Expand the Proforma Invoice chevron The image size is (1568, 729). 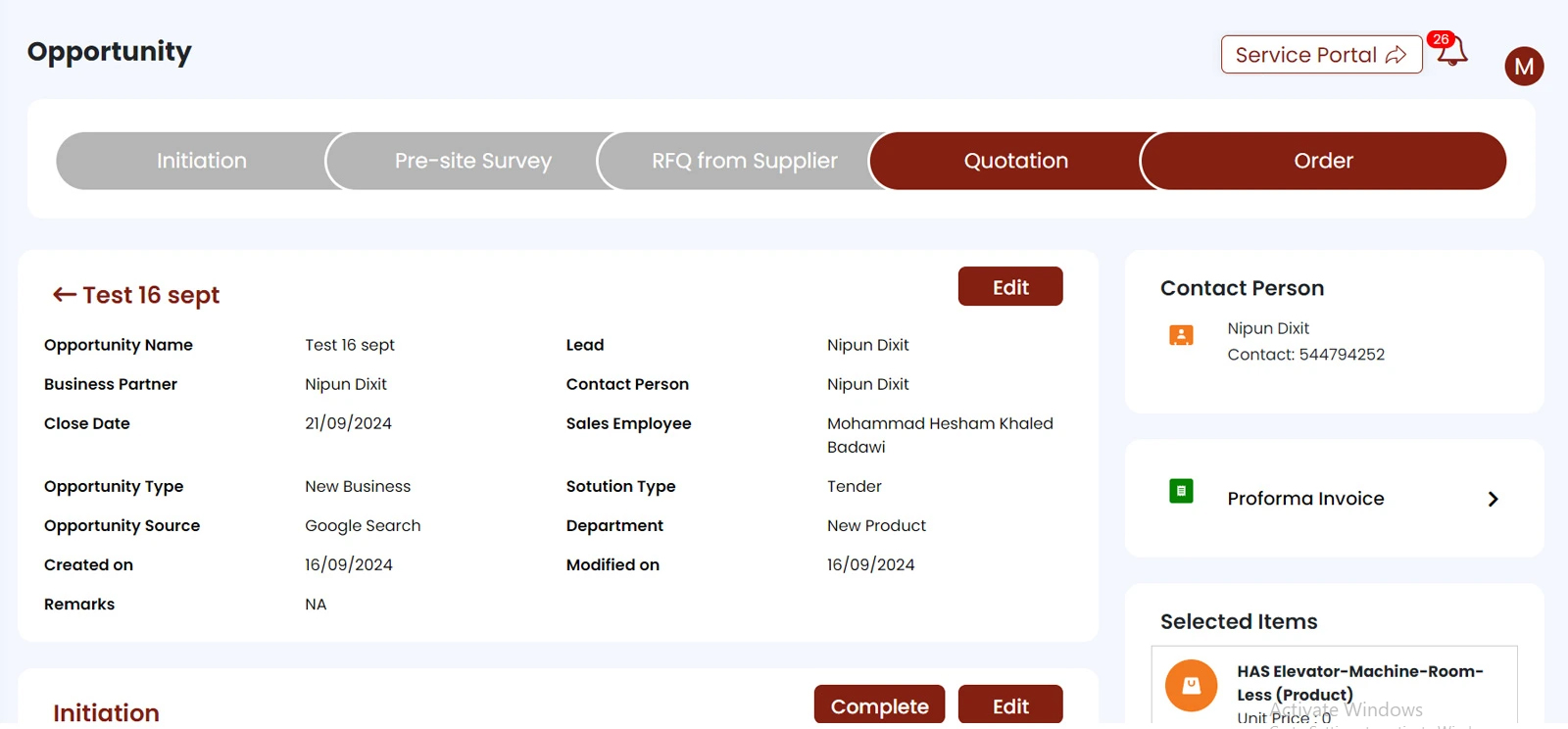[1493, 499]
